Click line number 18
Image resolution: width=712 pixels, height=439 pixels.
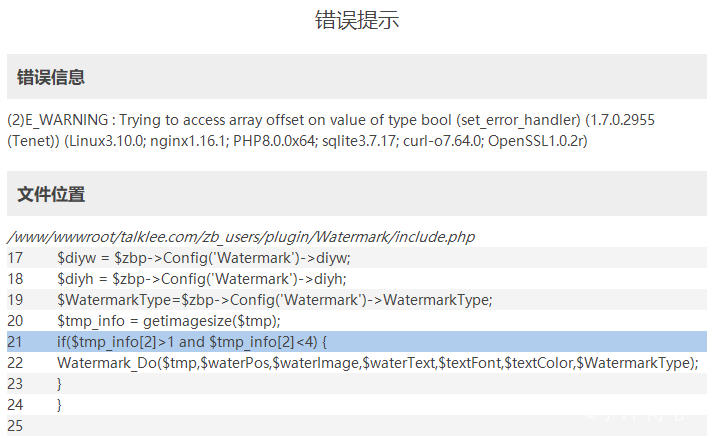point(15,279)
